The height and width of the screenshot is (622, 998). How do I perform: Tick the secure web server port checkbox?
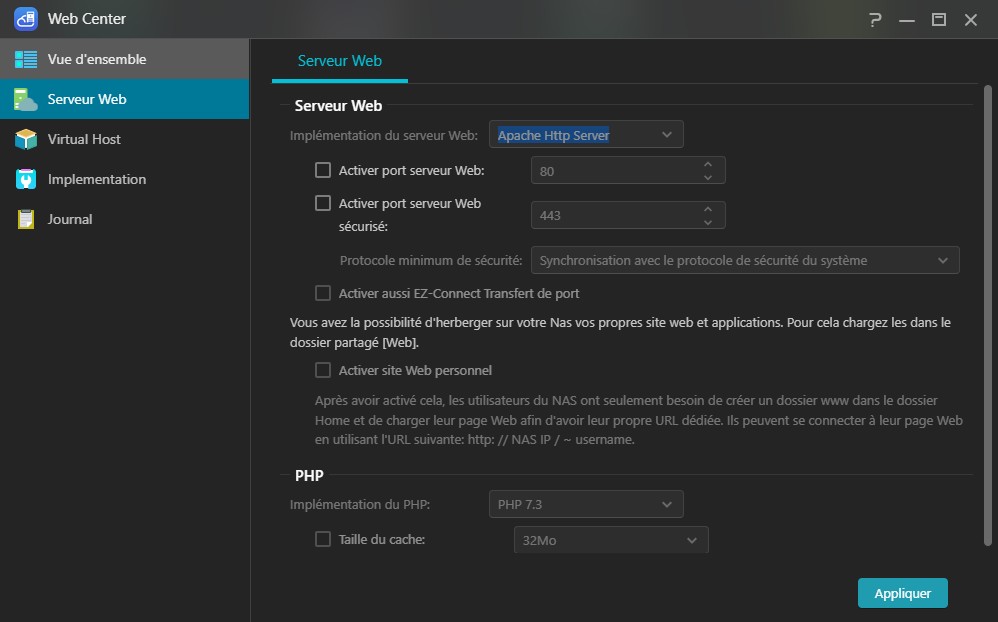coord(323,203)
